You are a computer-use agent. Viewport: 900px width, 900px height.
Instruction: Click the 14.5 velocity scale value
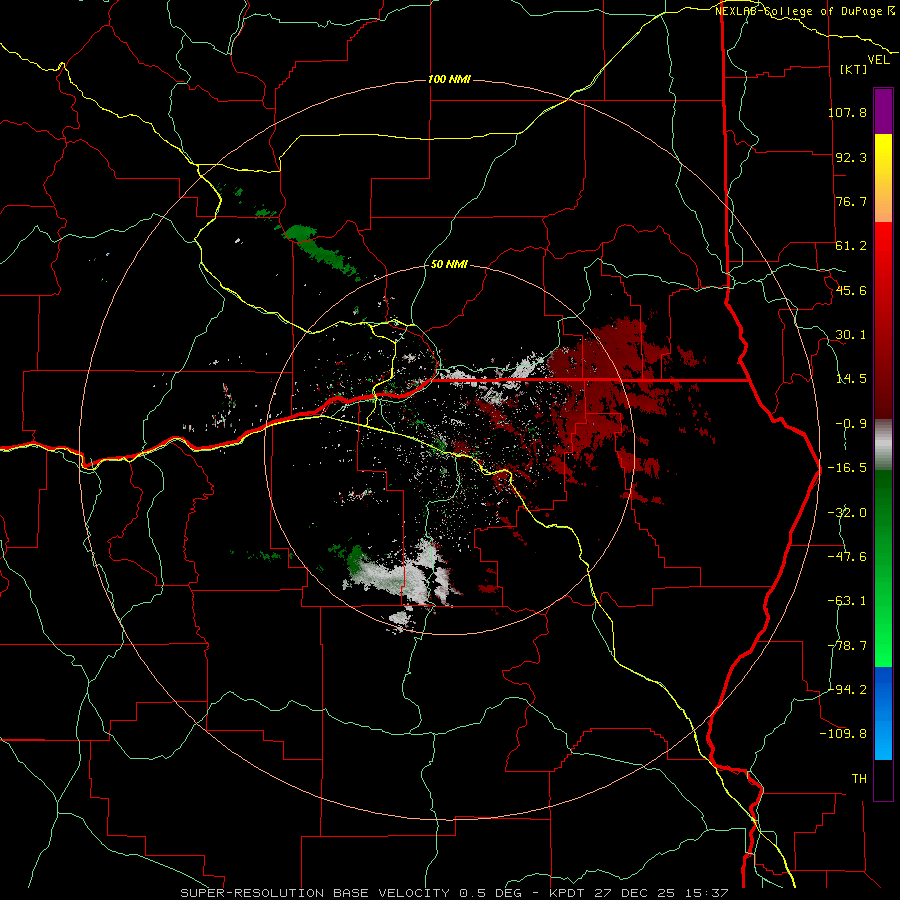click(x=851, y=379)
